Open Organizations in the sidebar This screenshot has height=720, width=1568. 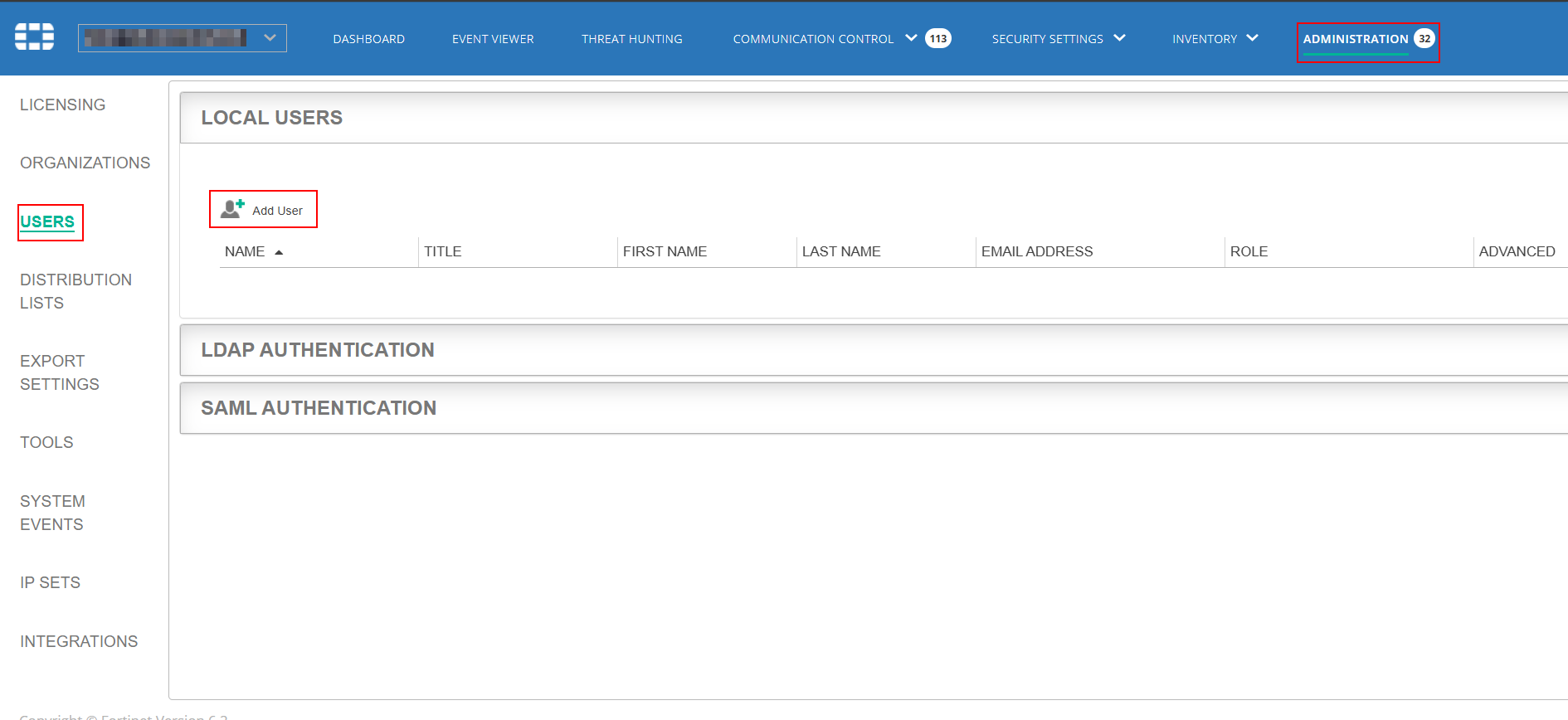click(85, 163)
